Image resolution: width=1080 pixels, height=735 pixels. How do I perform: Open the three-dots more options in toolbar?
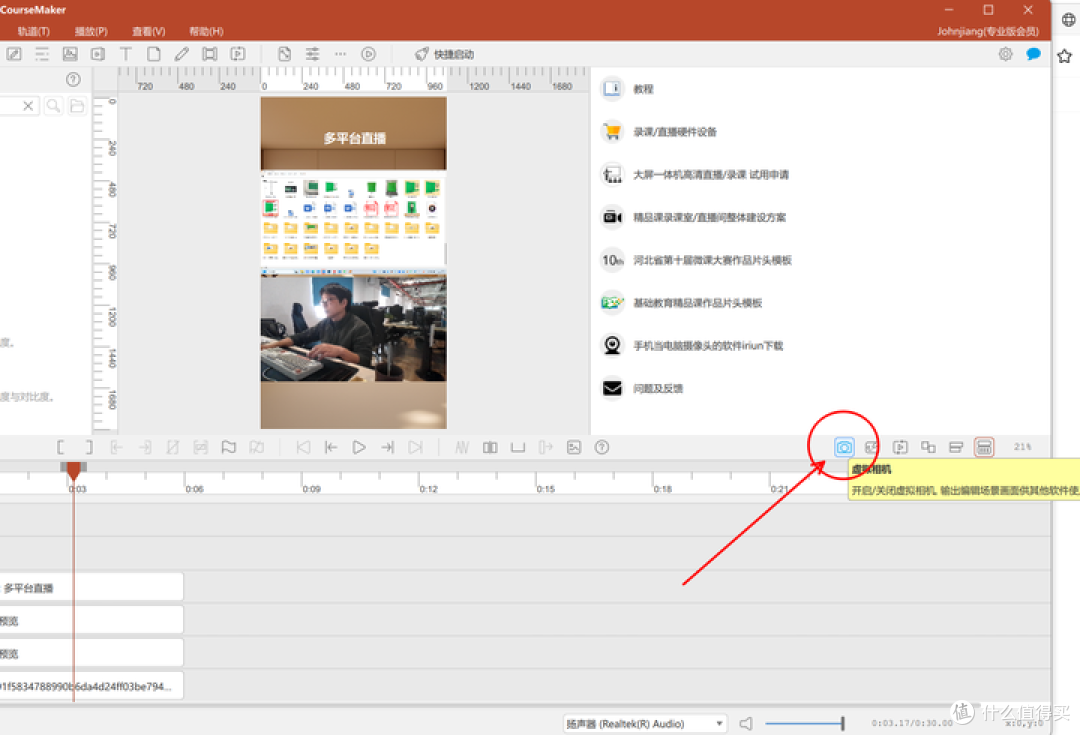[340, 54]
